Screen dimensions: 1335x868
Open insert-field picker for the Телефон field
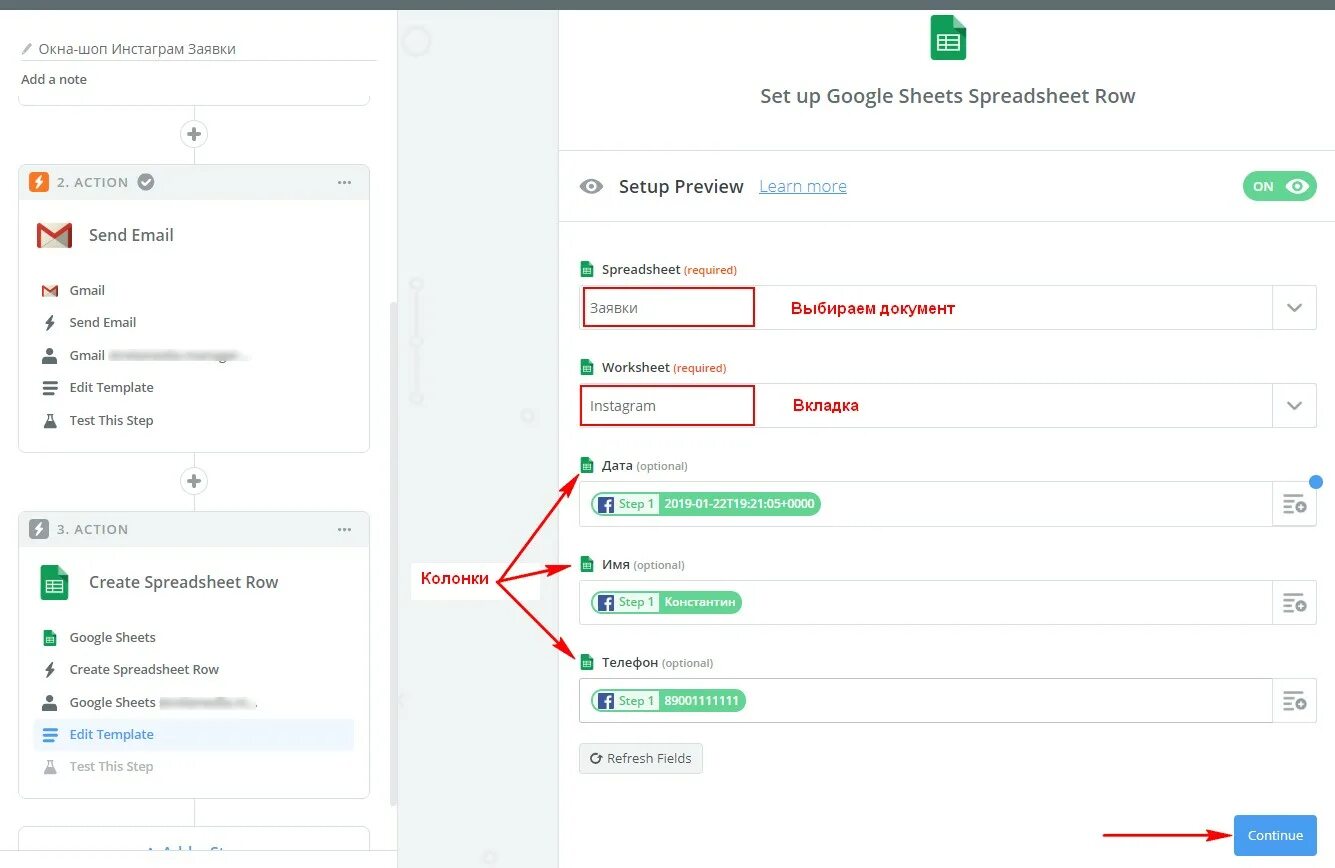click(1294, 701)
